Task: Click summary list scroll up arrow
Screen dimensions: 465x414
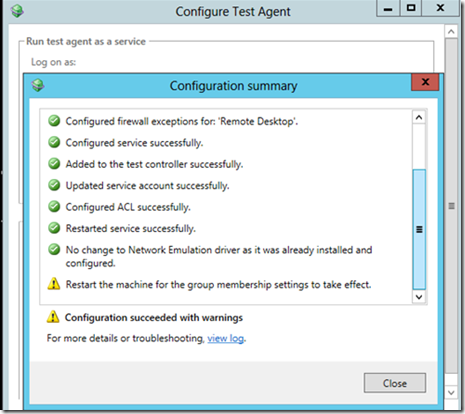Action: click(419, 117)
